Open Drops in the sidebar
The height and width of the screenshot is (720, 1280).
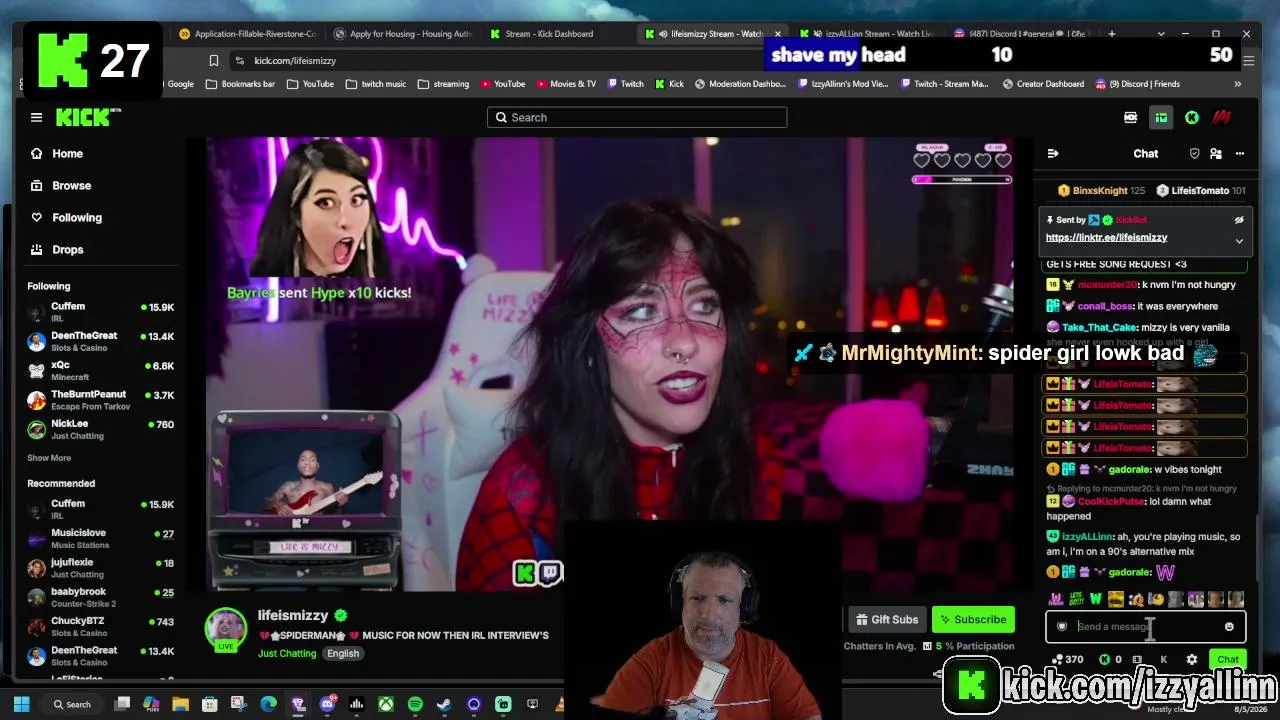pos(68,250)
